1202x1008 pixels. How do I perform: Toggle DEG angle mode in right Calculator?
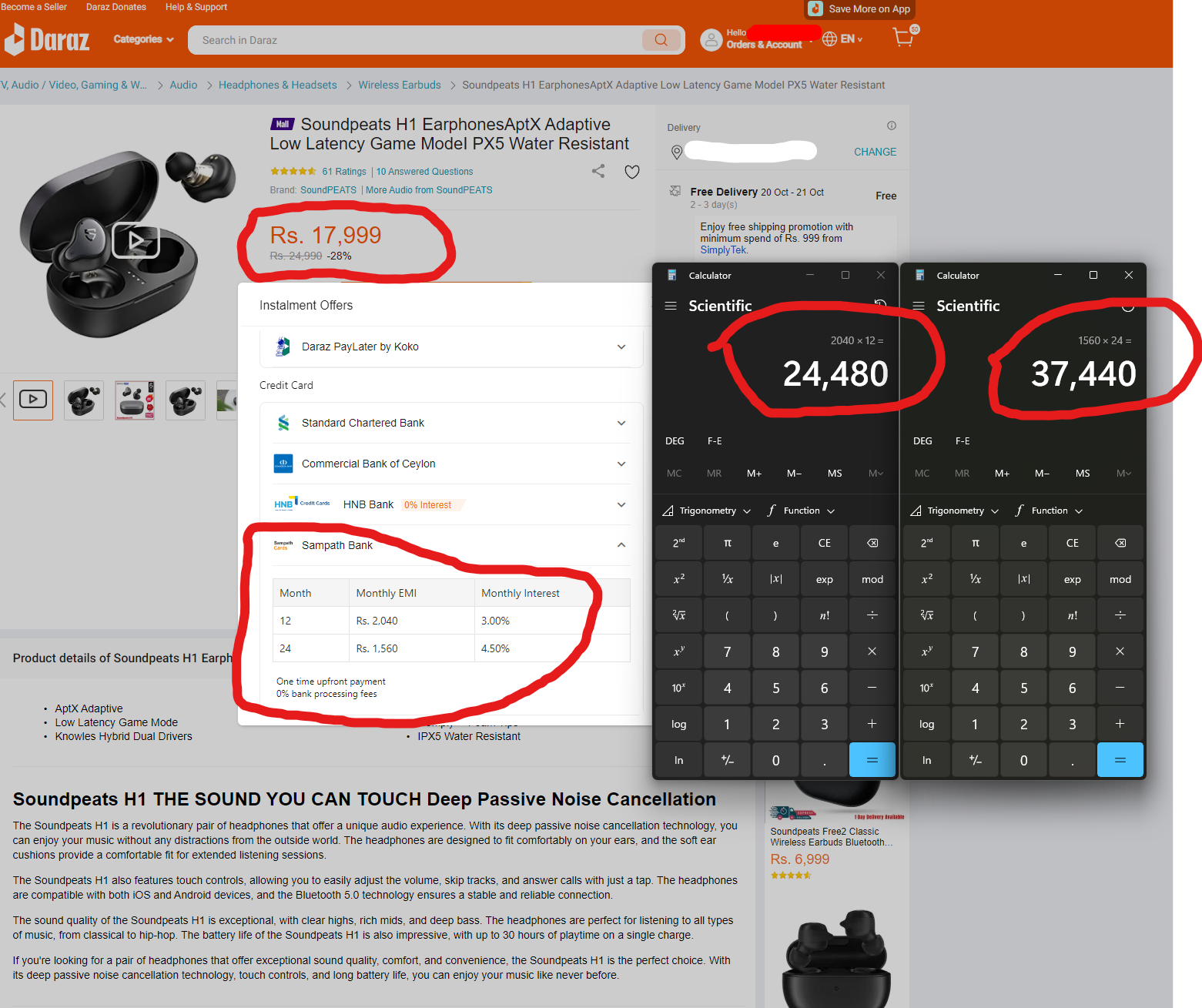pyautogui.click(x=922, y=441)
